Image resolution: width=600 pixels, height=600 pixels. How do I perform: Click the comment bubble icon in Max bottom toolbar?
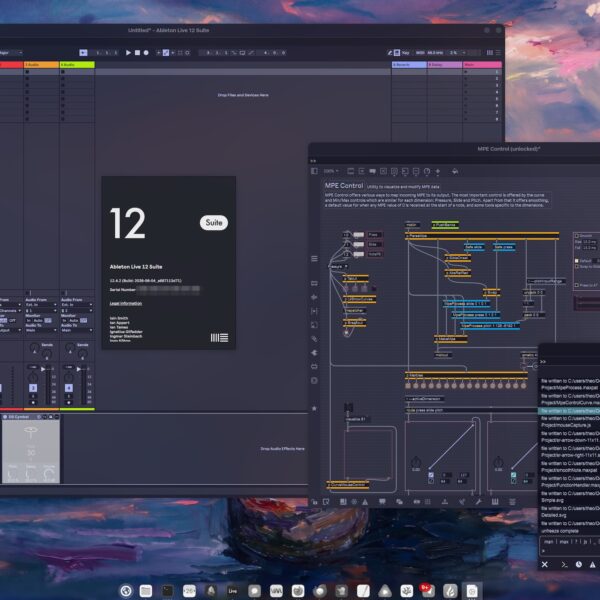click(382, 502)
